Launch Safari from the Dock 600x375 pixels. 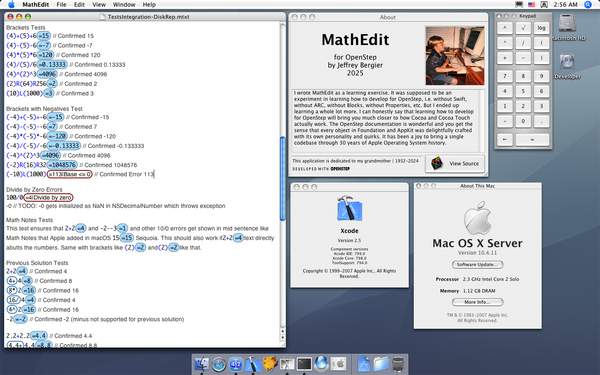(x=219, y=364)
